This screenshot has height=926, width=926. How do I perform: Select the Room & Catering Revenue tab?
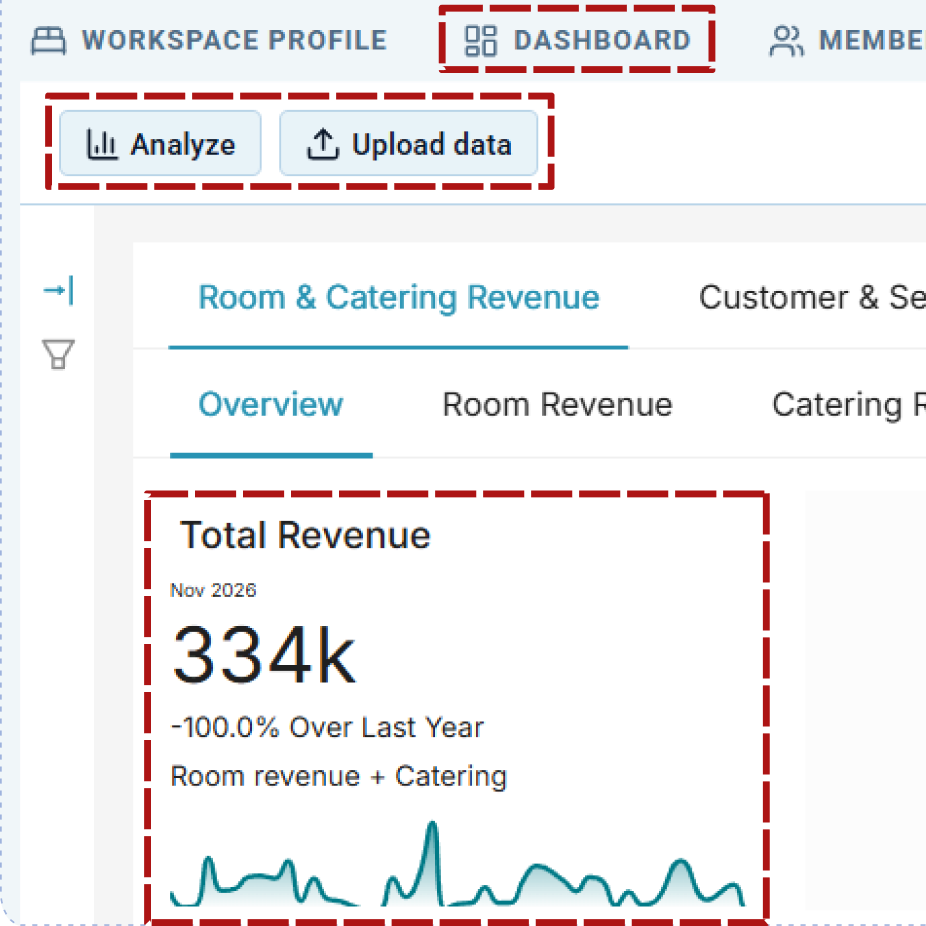[x=399, y=297]
